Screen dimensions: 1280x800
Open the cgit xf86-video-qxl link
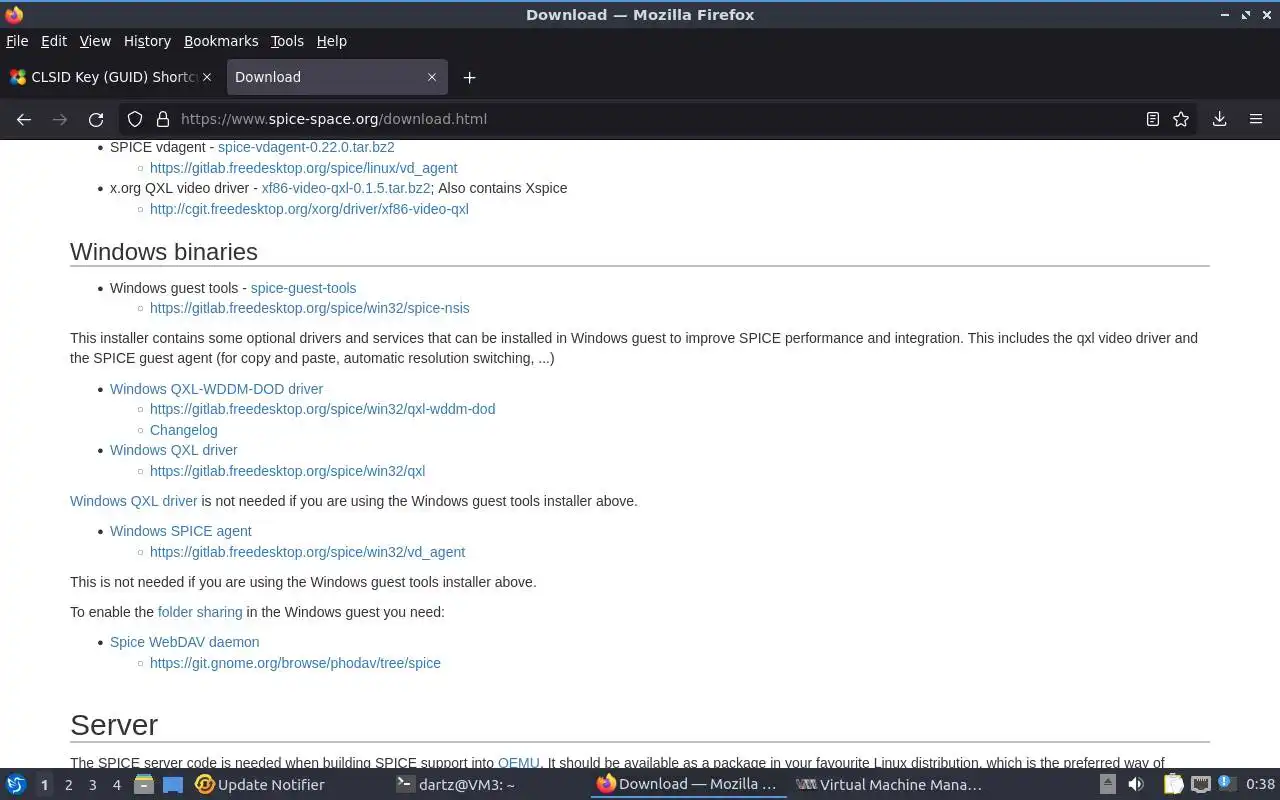pyautogui.click(x=309, y=209)
